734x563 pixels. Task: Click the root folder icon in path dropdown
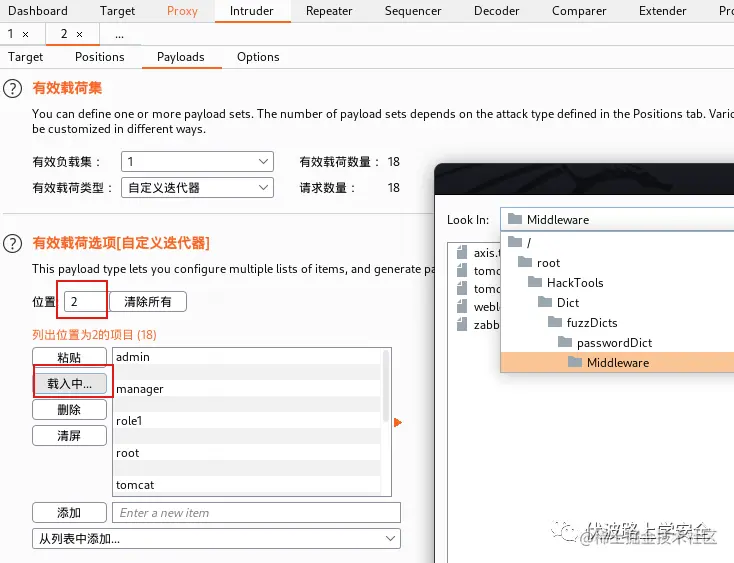[x=525, y=262]
